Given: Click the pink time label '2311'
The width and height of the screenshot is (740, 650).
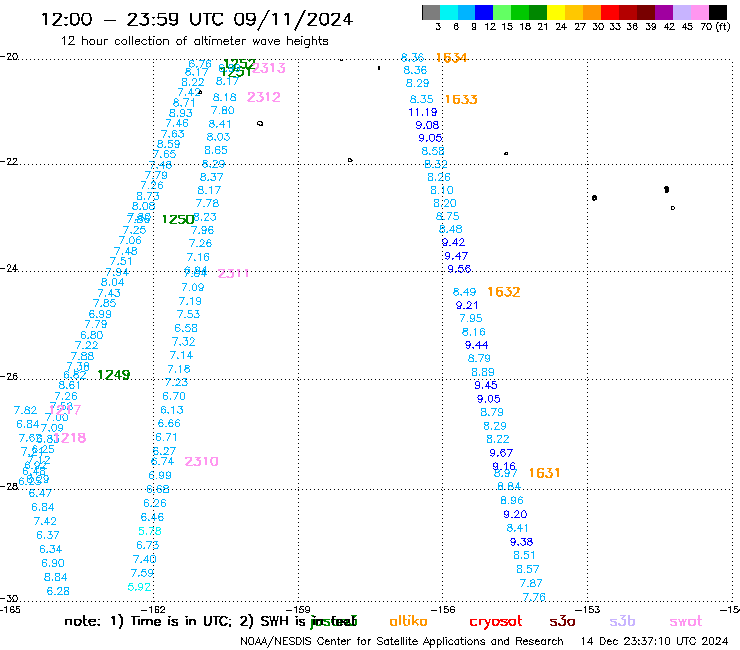Looking at the screenshot, I should tap(234, 273).
